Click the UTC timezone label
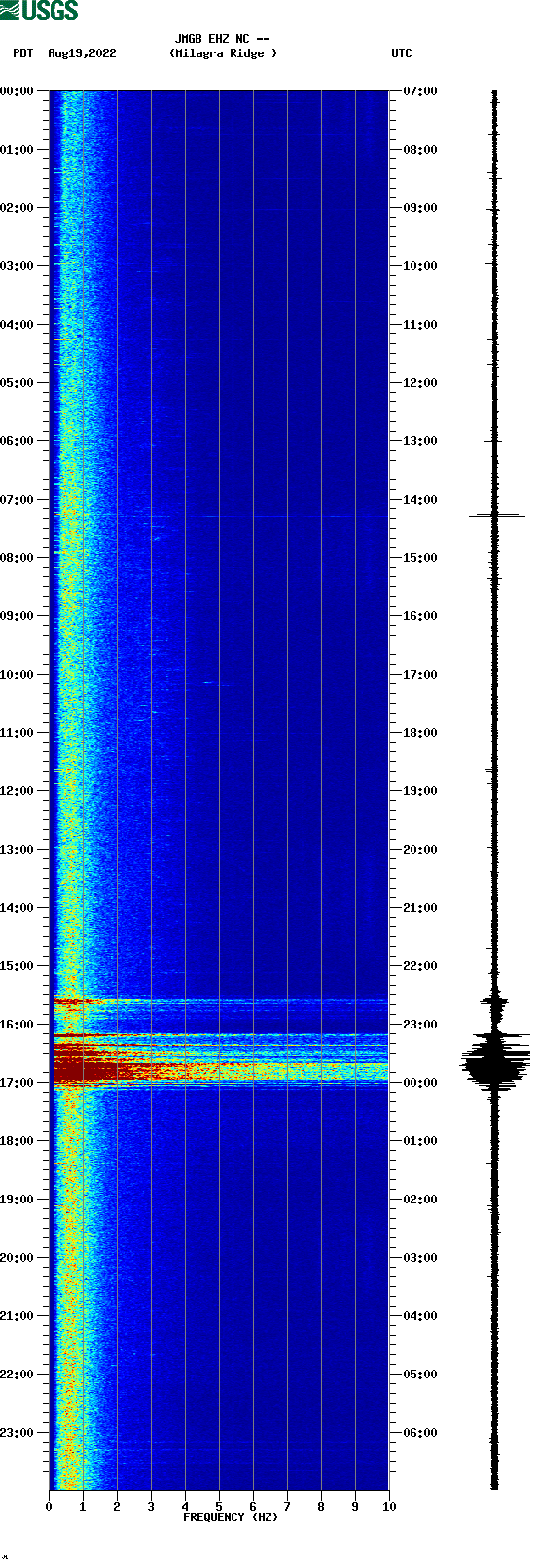The image size is (537, 1568). pyautogui.click(x=402, y=53)
